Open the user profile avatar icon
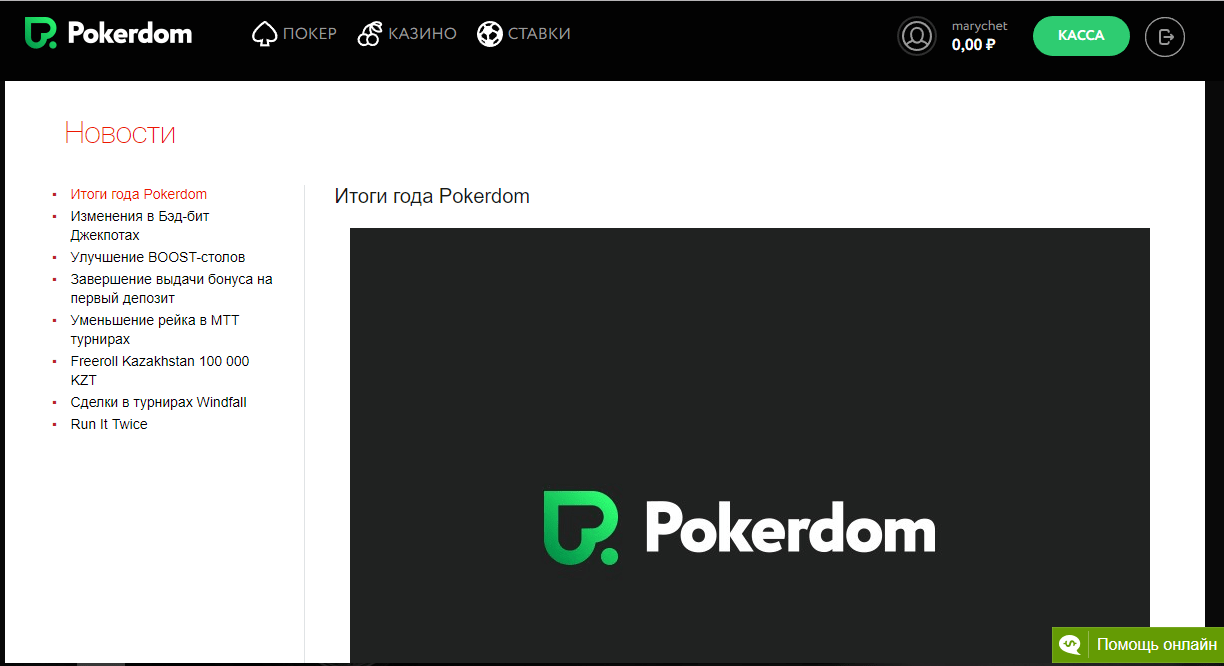The image size is (1224, 666). (916, 37)
